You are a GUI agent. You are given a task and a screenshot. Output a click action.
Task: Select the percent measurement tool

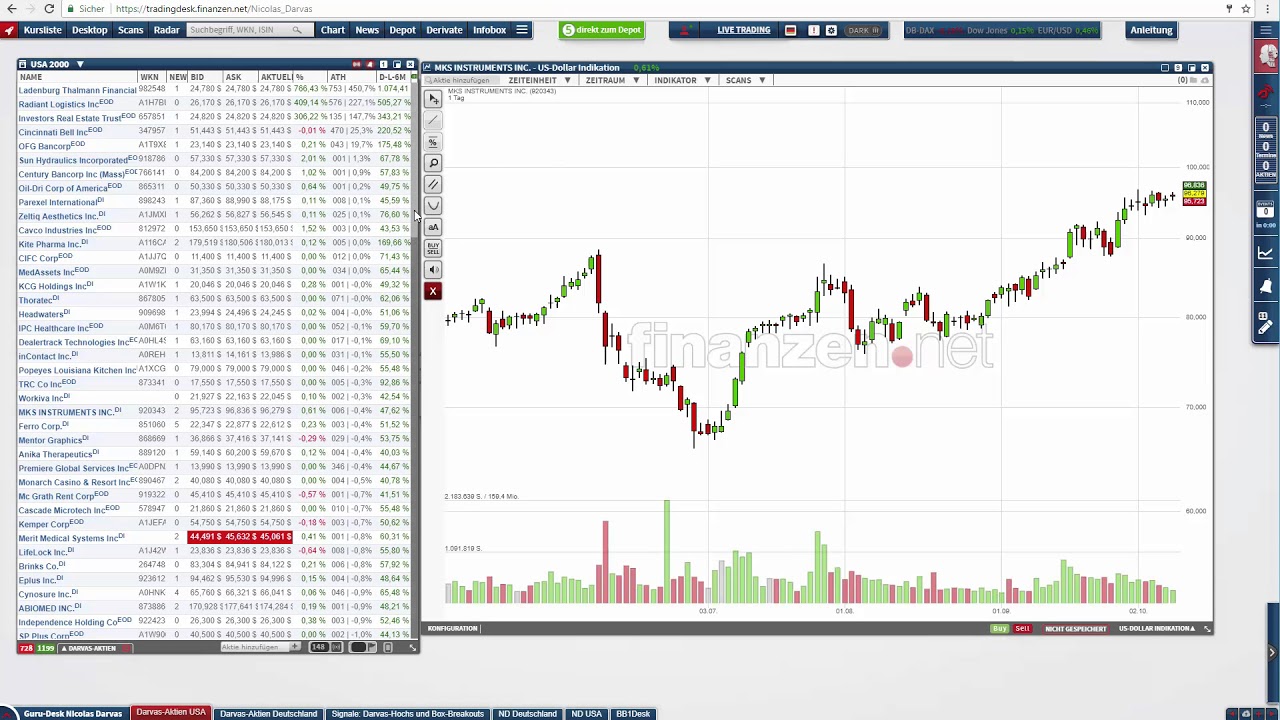[x=433, y=142]
